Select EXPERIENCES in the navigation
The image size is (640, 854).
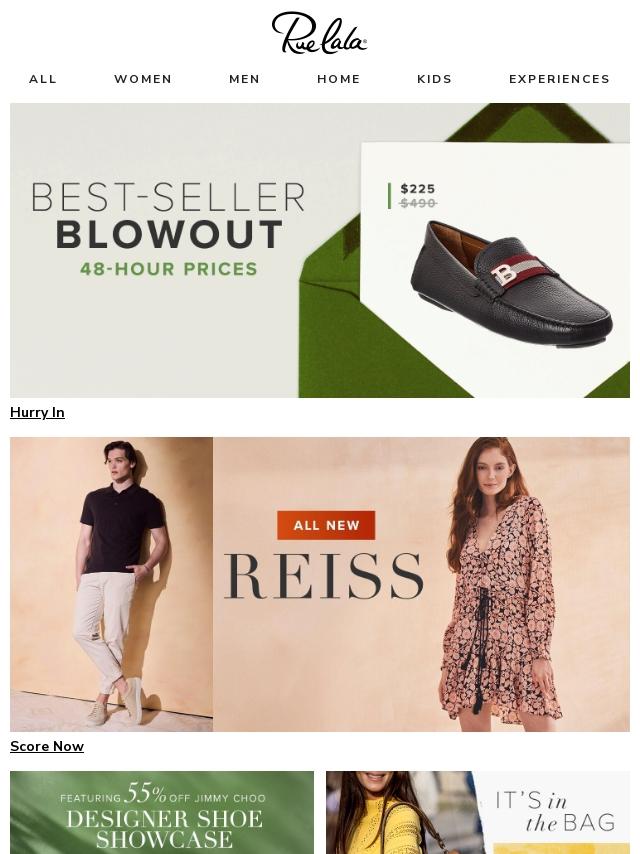point(559,79)
